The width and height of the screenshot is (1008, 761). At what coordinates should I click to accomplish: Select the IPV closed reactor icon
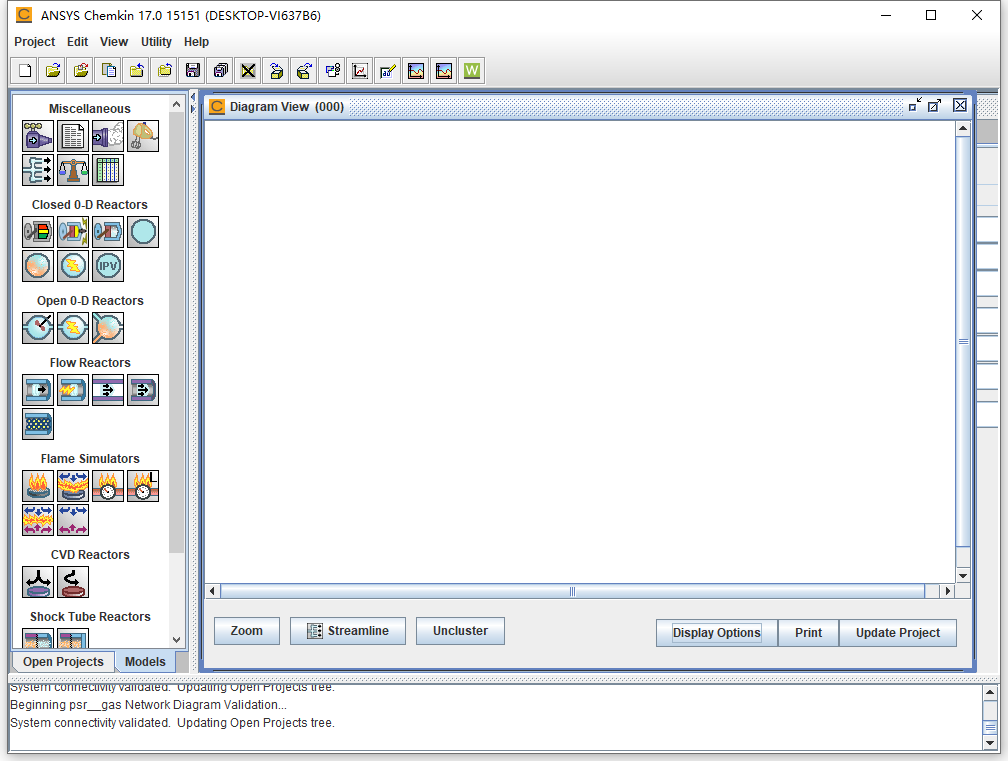click(x=108, y=266)
